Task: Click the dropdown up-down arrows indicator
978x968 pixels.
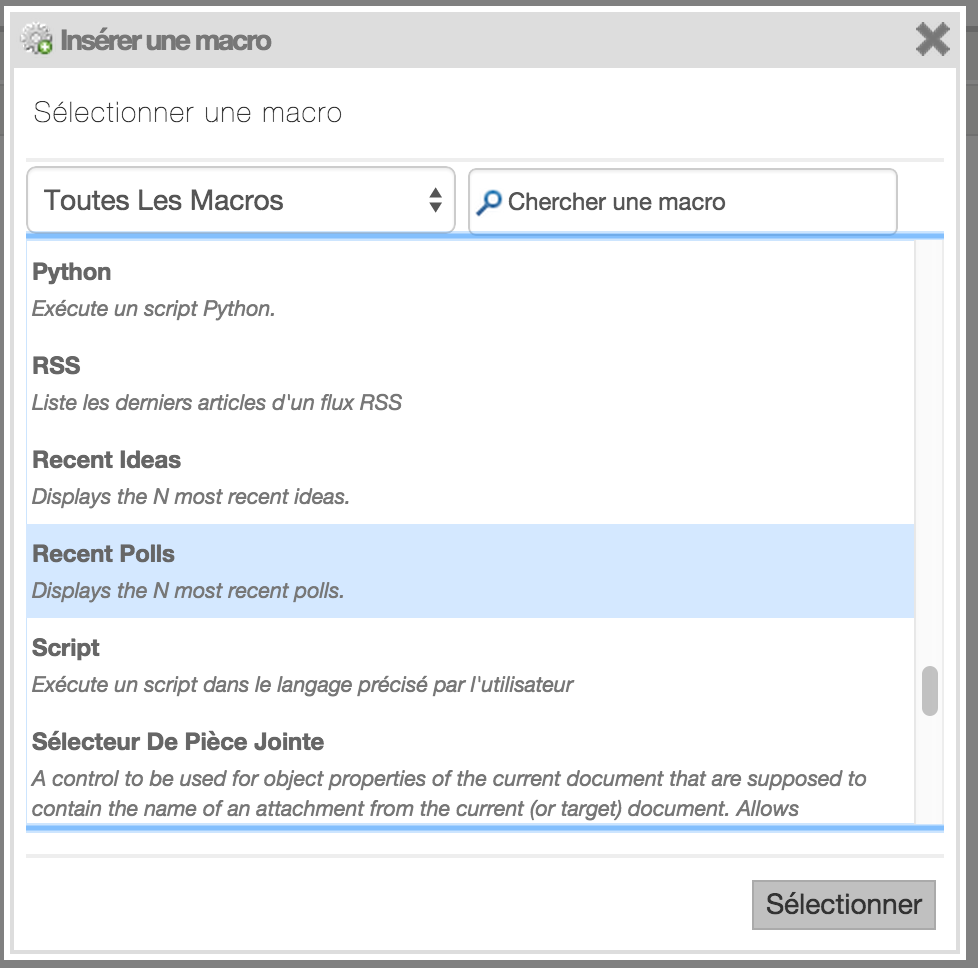Action: (x=435, y=200)
